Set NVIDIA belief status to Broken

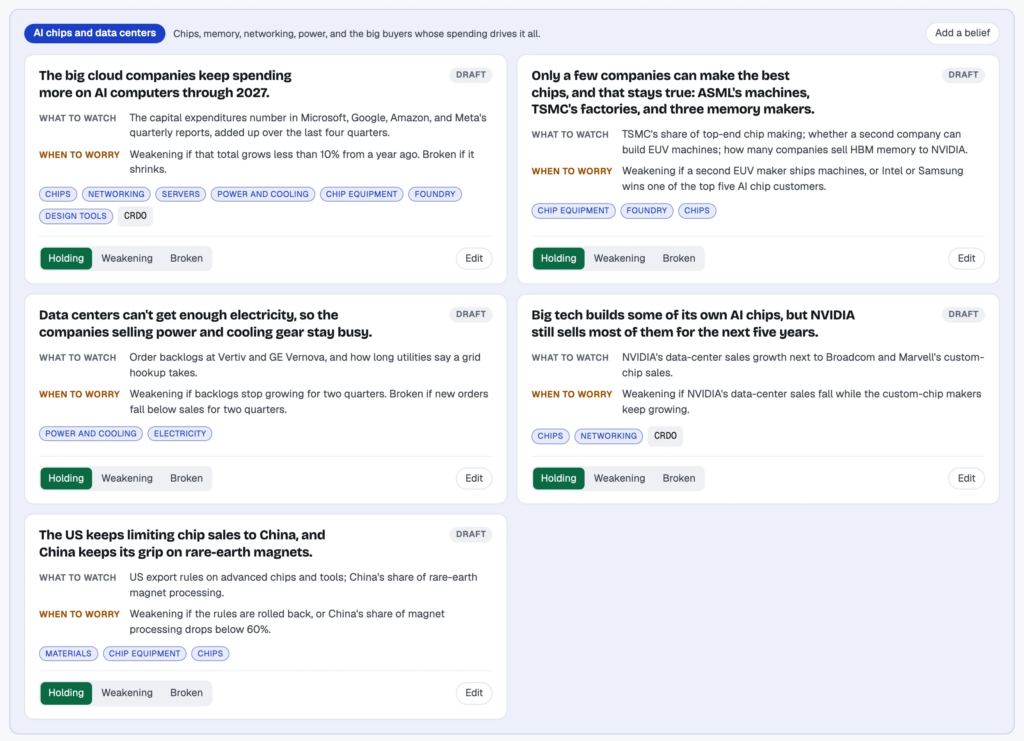(679, 479)
